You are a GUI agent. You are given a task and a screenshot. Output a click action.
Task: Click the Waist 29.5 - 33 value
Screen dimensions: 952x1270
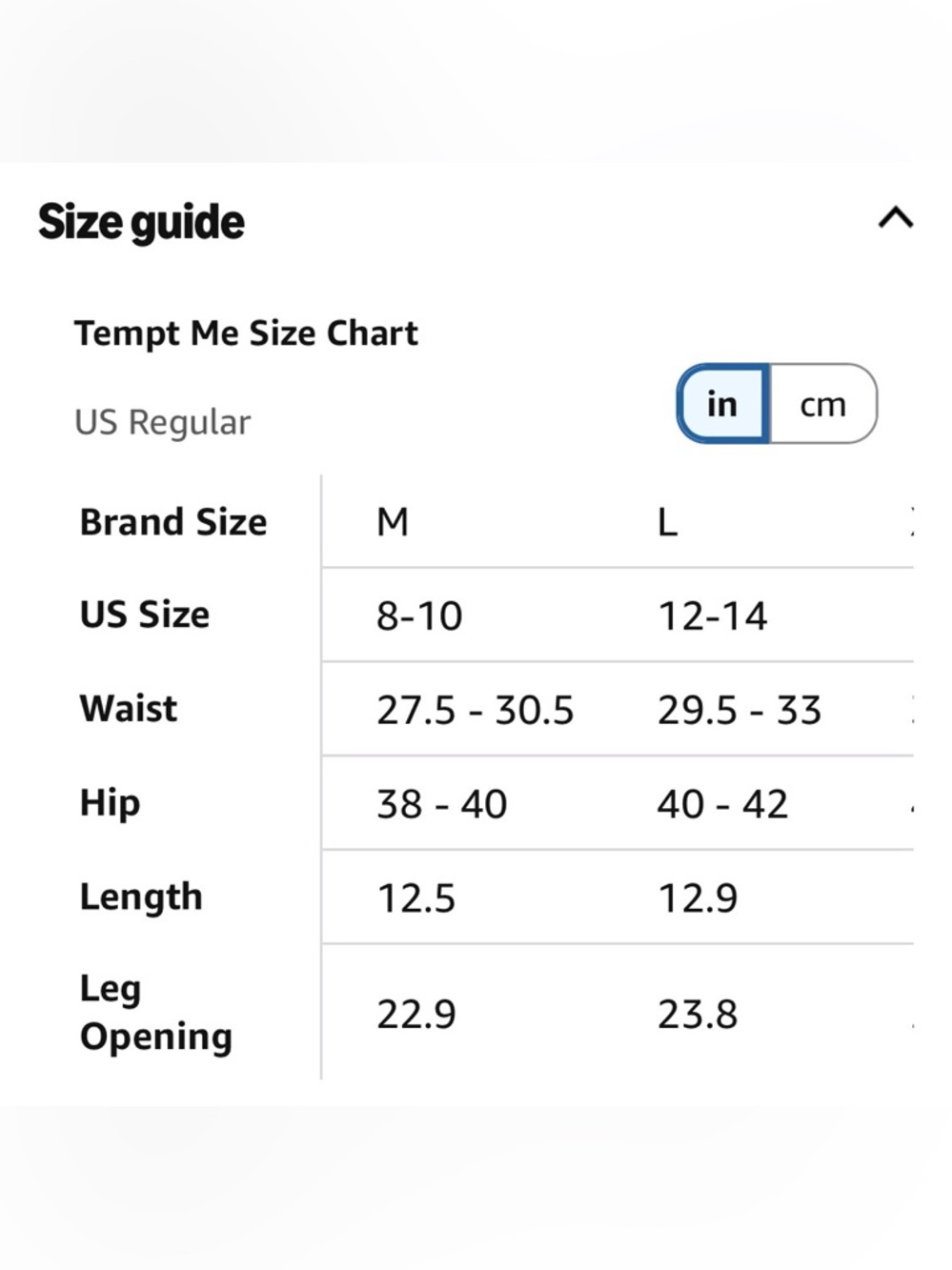pyautogui.click(x=739, y=710)
